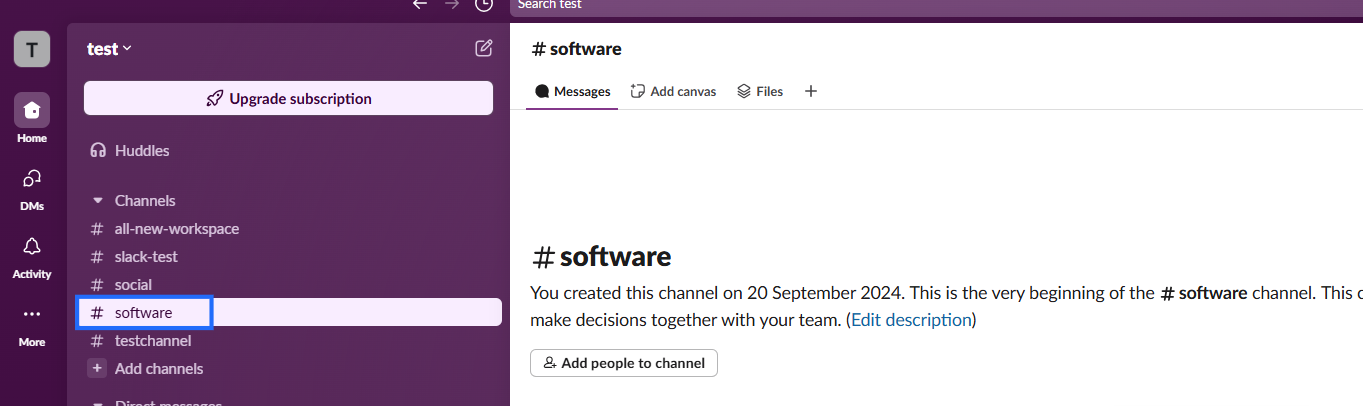The height and width of the screenshot is (406, 1363).
Task: Click the headphones icon beside Huddles
Action: click(x=98, y=151)
